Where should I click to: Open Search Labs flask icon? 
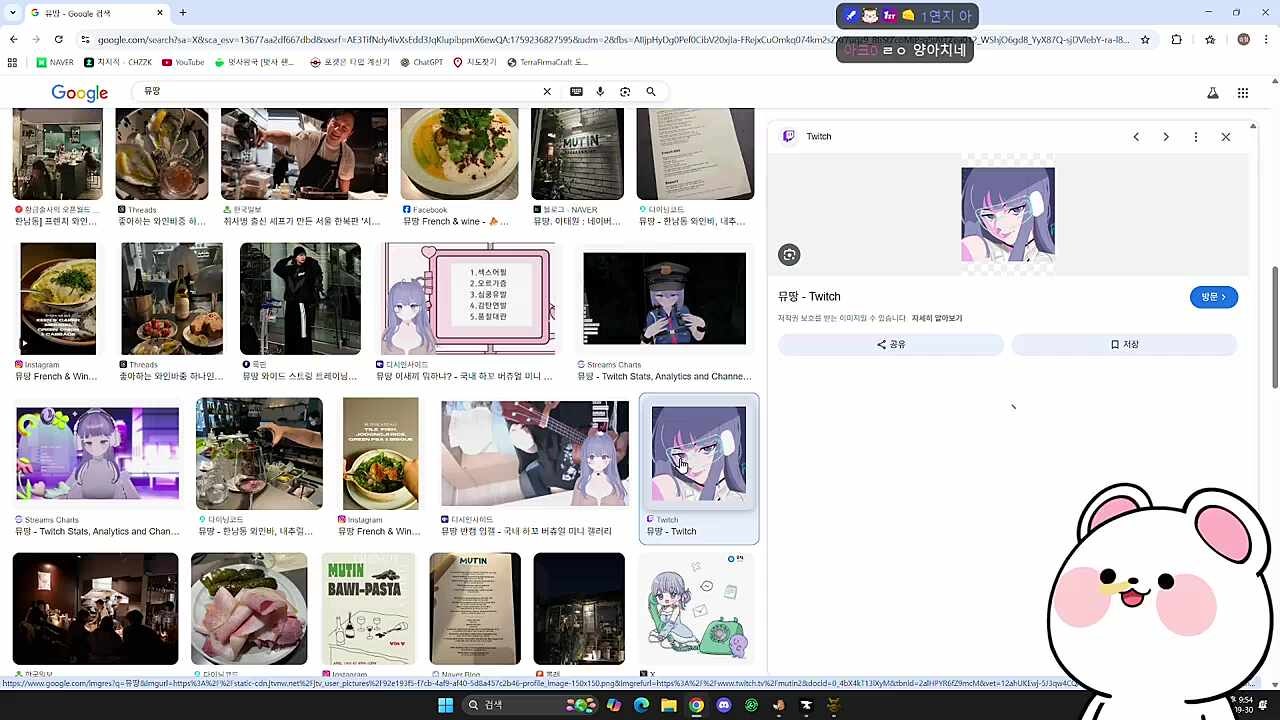1212,93
